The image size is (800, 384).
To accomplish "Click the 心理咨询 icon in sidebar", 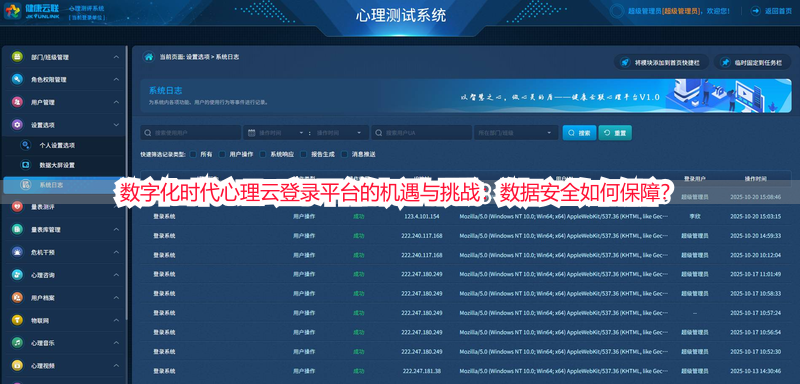I will click(17, 275).
